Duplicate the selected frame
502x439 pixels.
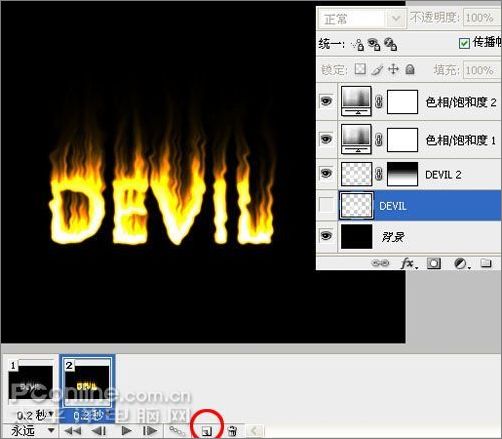coord(207,432)
